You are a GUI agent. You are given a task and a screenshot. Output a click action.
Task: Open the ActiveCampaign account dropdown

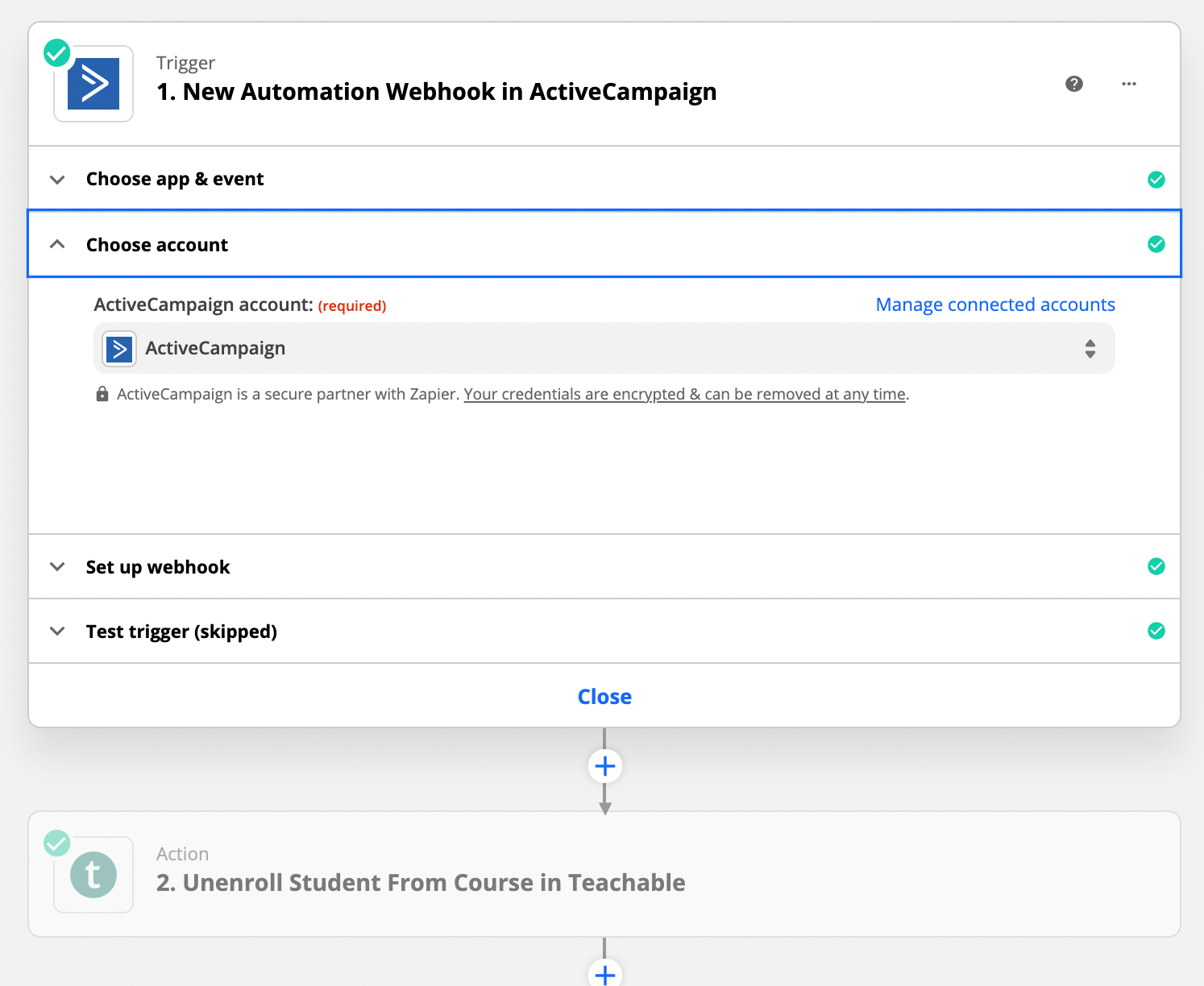click(604, 348)
